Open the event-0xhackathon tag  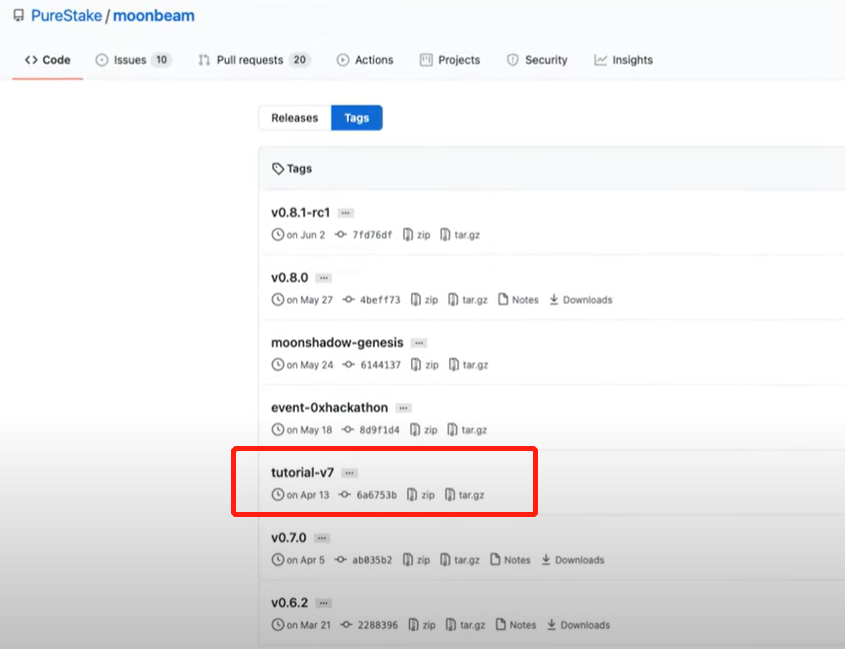(x=329, y=408)
